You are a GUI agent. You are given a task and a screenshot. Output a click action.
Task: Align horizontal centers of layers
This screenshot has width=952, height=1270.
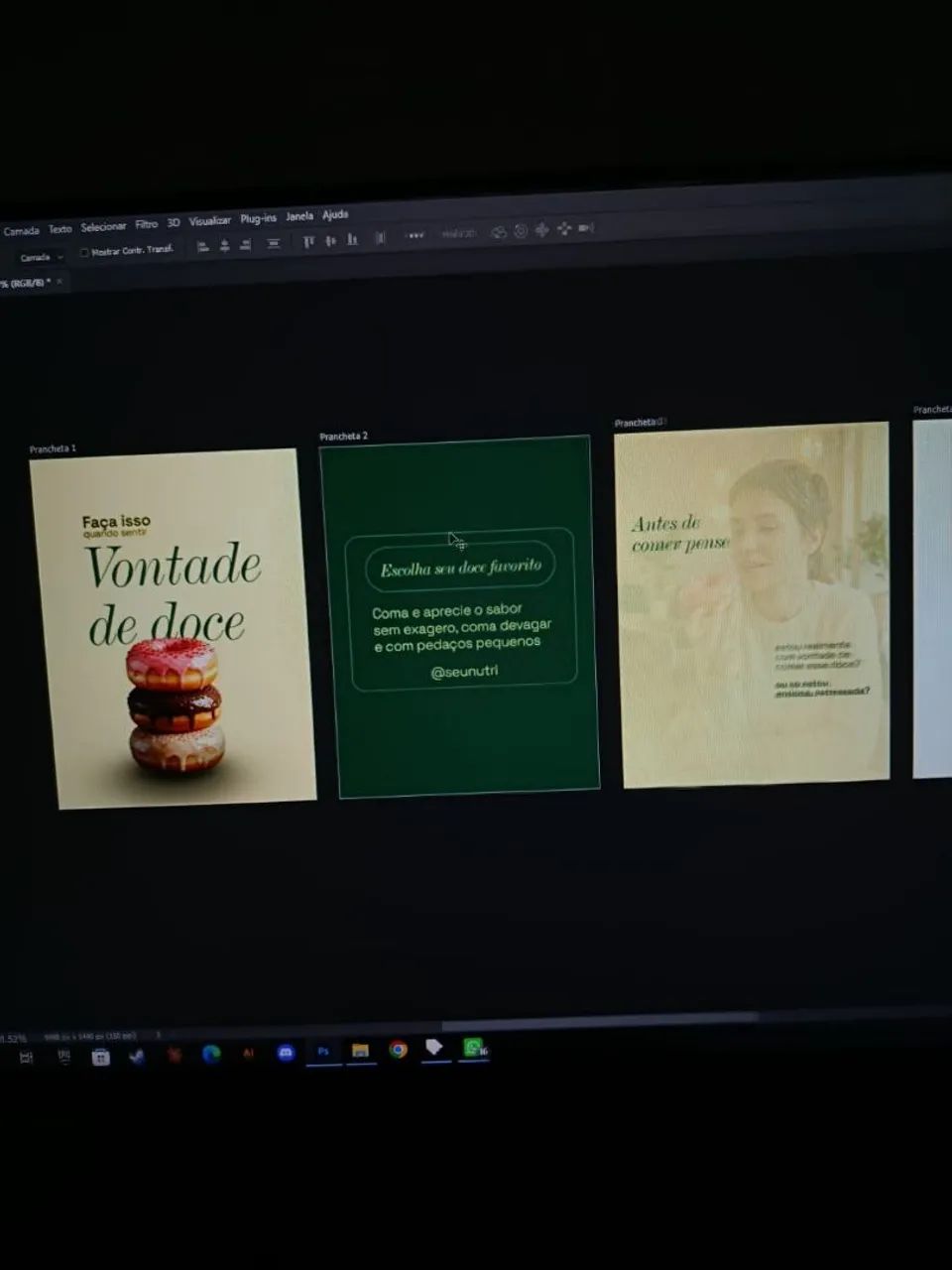coord(225,245)
